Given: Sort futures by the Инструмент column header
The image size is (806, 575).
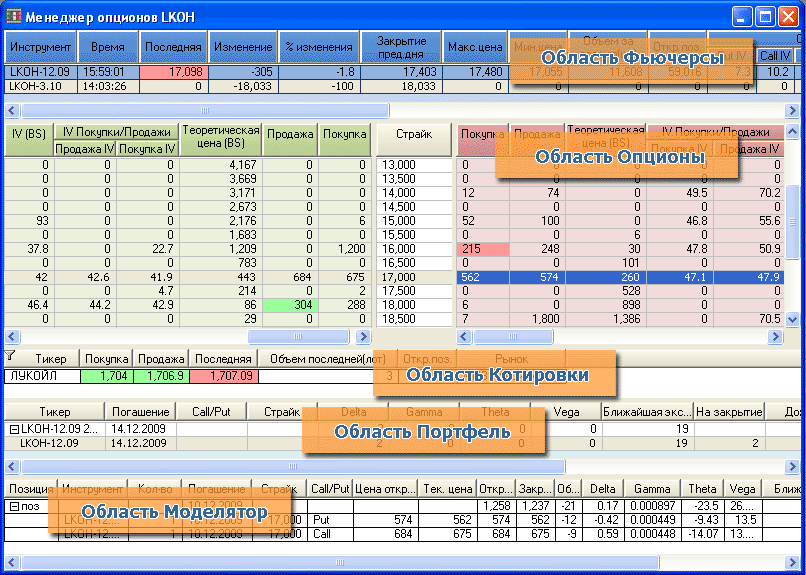Looking at the screenshot, I should pos(40,47).
